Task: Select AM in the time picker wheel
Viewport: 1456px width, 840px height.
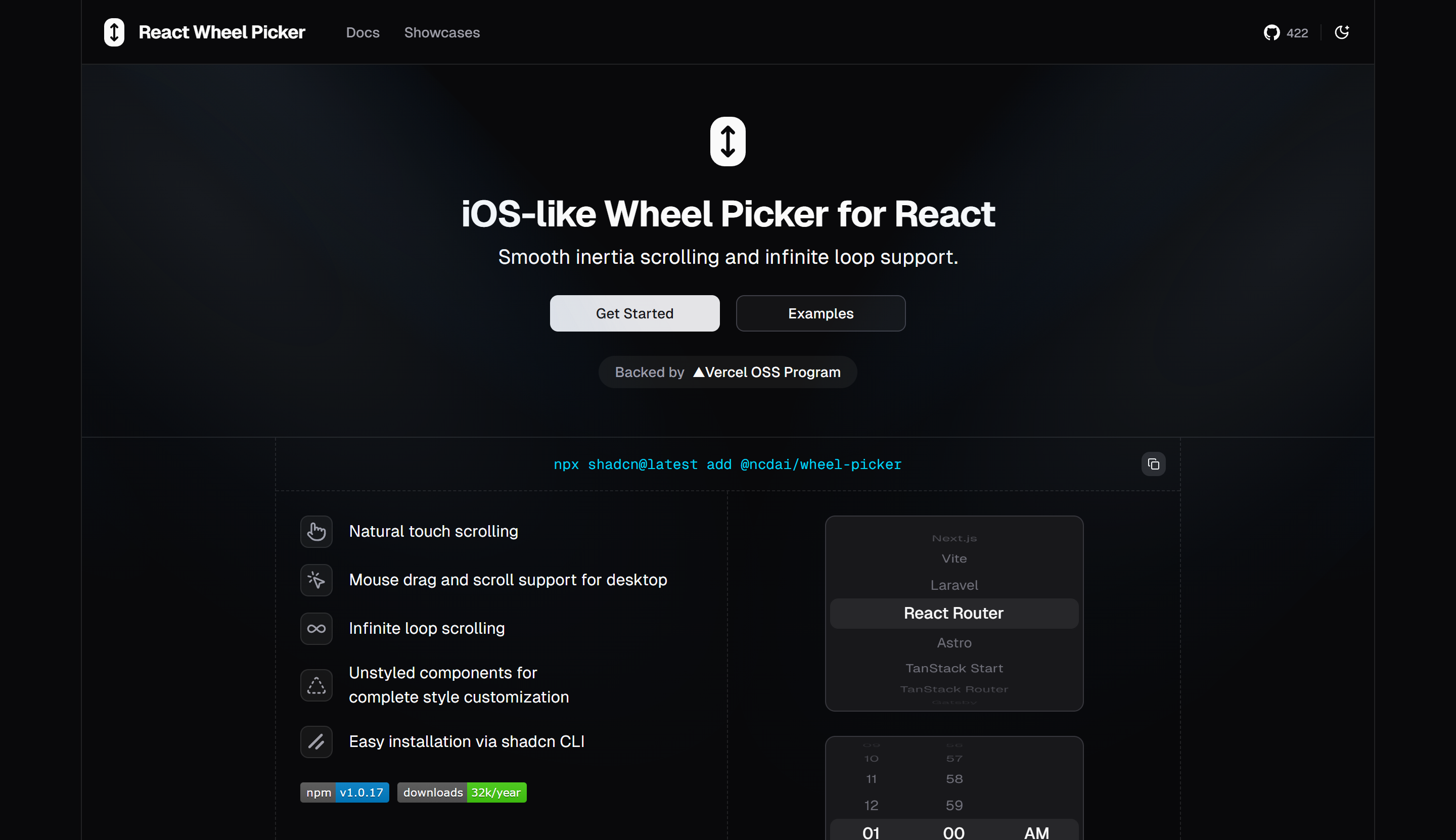Action: point(1036,831)
